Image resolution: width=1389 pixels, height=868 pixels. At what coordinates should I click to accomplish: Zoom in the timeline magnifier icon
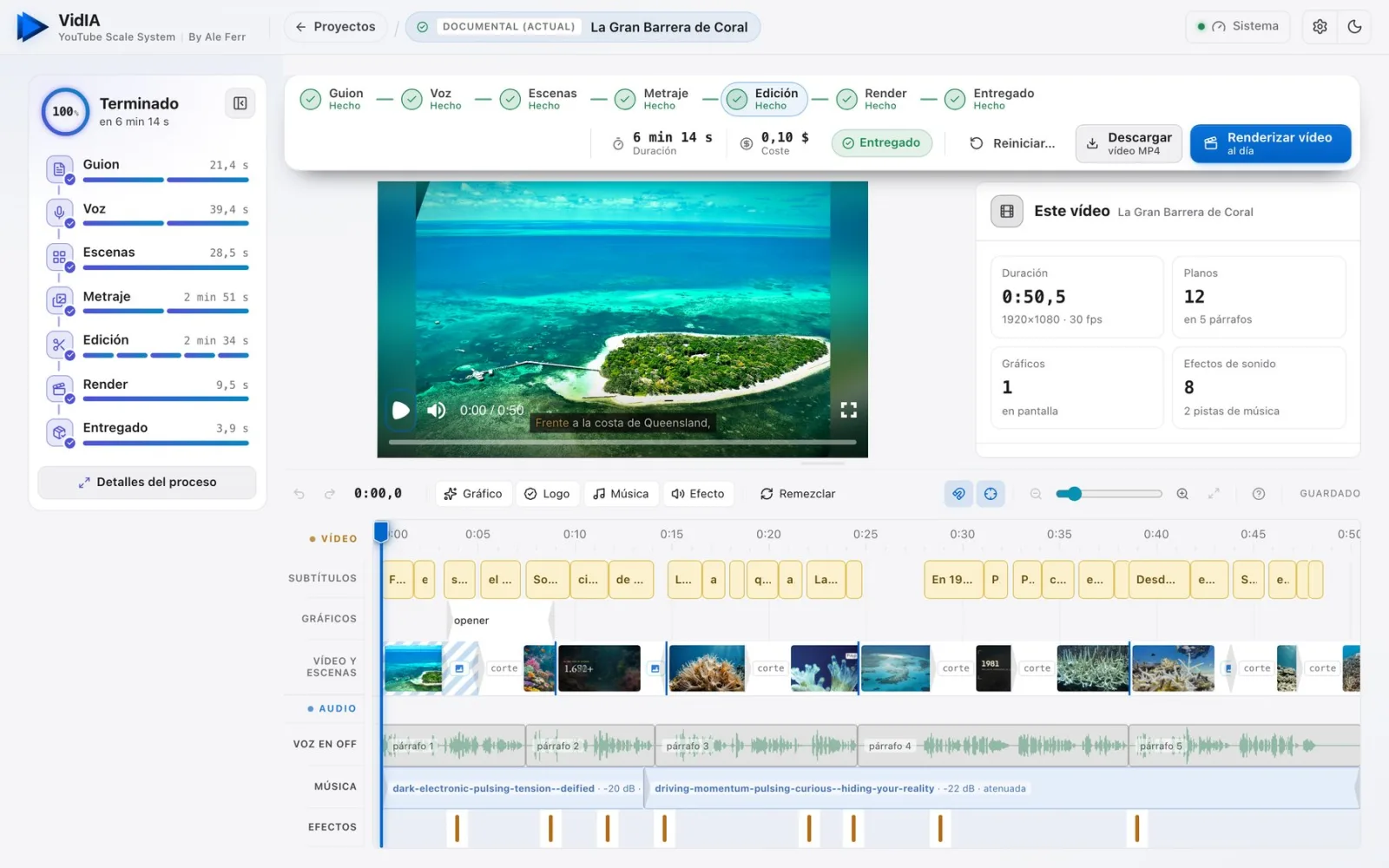1182,494
